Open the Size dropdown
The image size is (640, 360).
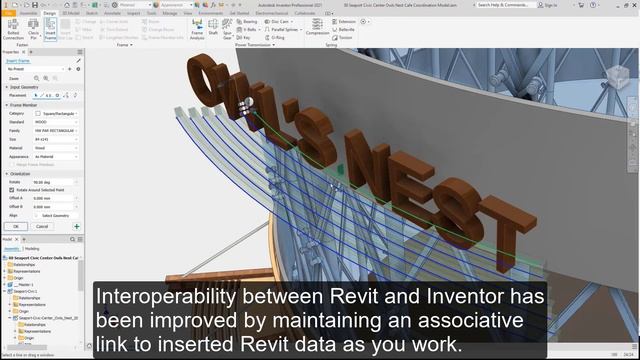point(56,139)
